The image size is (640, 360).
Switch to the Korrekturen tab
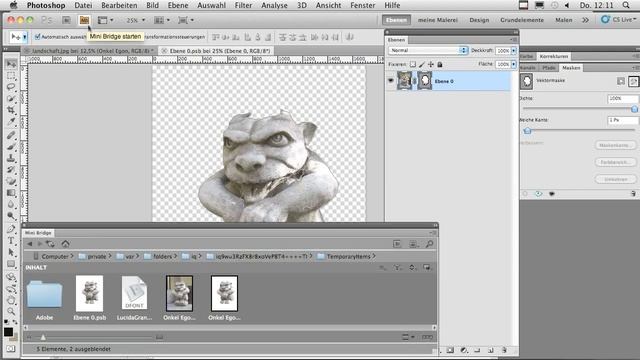pos(553,56)
